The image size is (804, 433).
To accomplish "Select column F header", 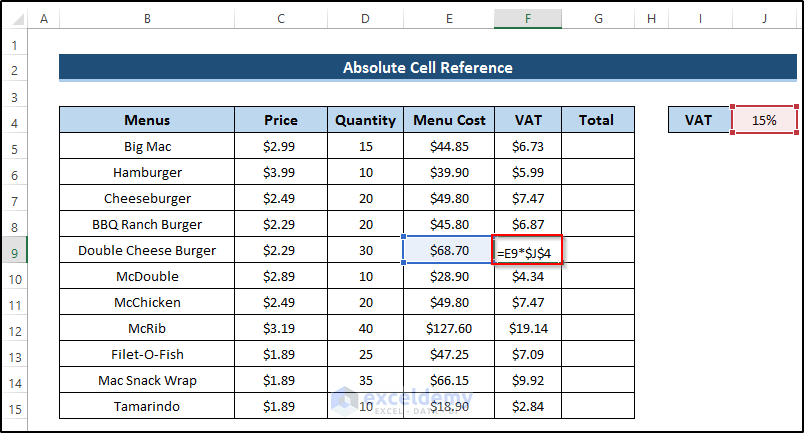I will [x=527, y=19].
